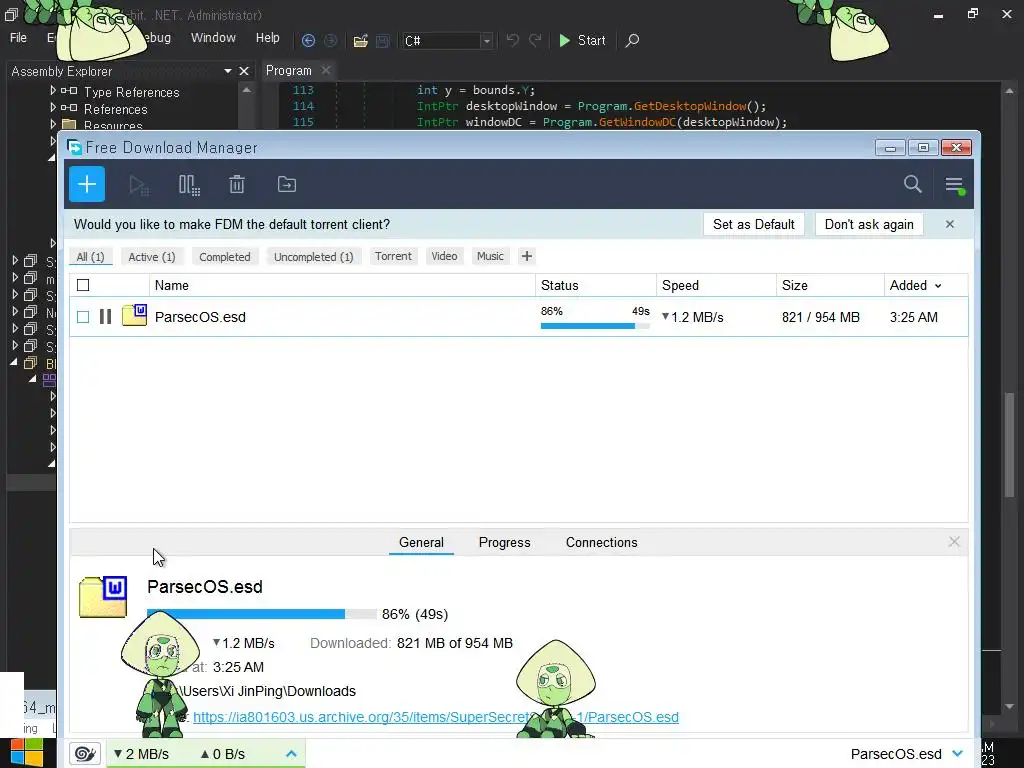The image size is (1024, 768).
Task: Click dnSpy navigate back arrow
Action: coord(308,40)
